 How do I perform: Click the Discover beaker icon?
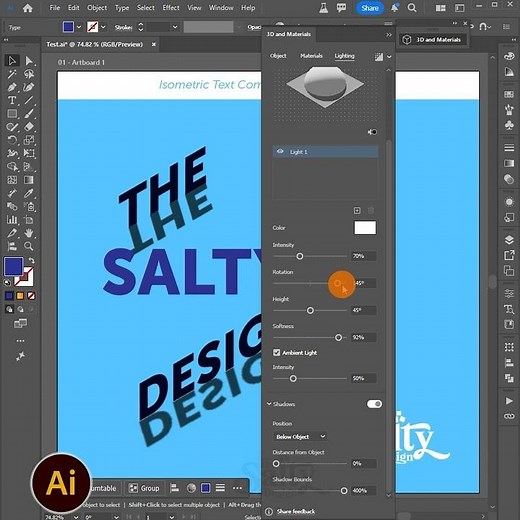(x=323, y=8)
